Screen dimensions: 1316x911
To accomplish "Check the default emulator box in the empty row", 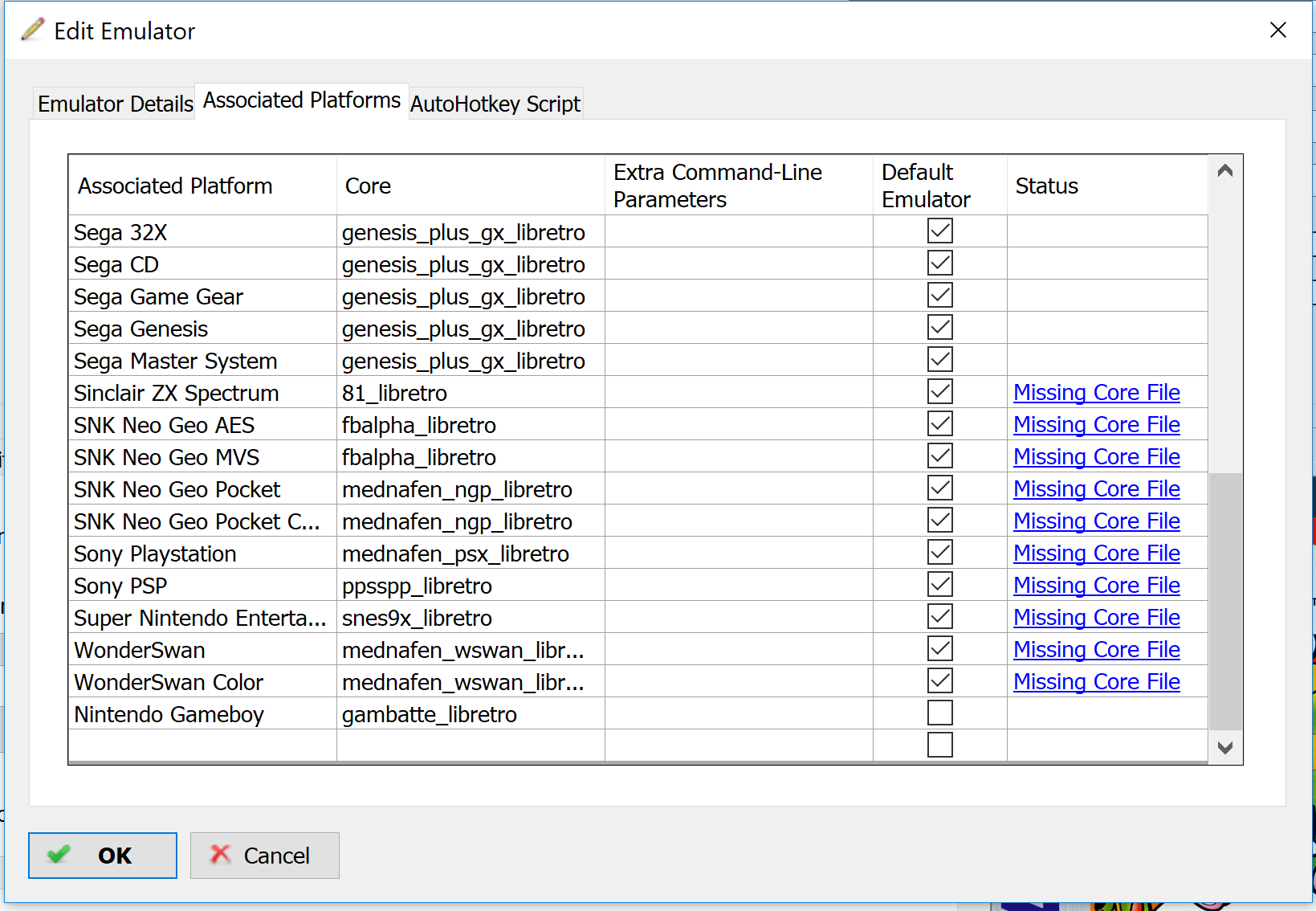I will click(x=940, y=746).
